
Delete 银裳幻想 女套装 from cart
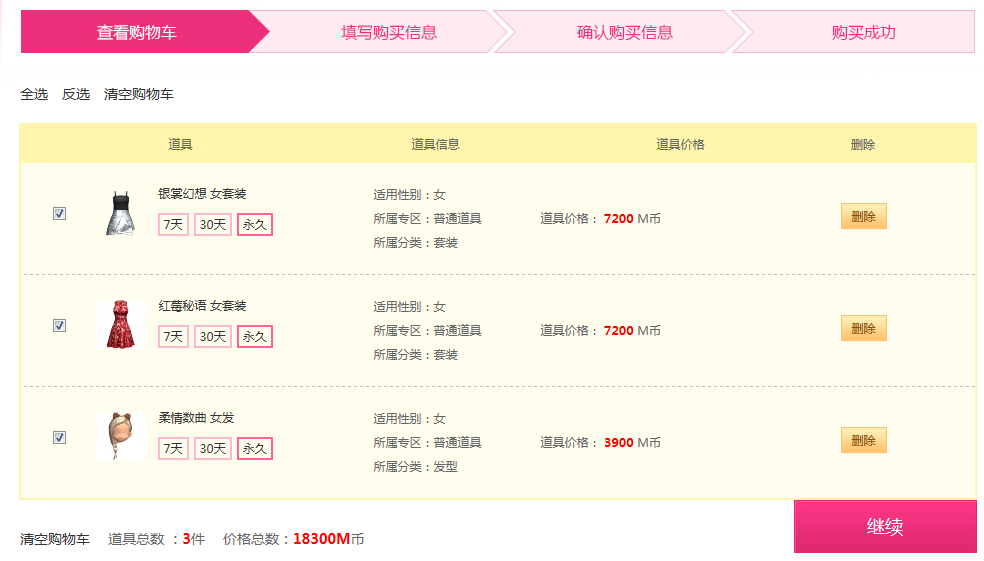pyautogui.click(x=864, y=216)
